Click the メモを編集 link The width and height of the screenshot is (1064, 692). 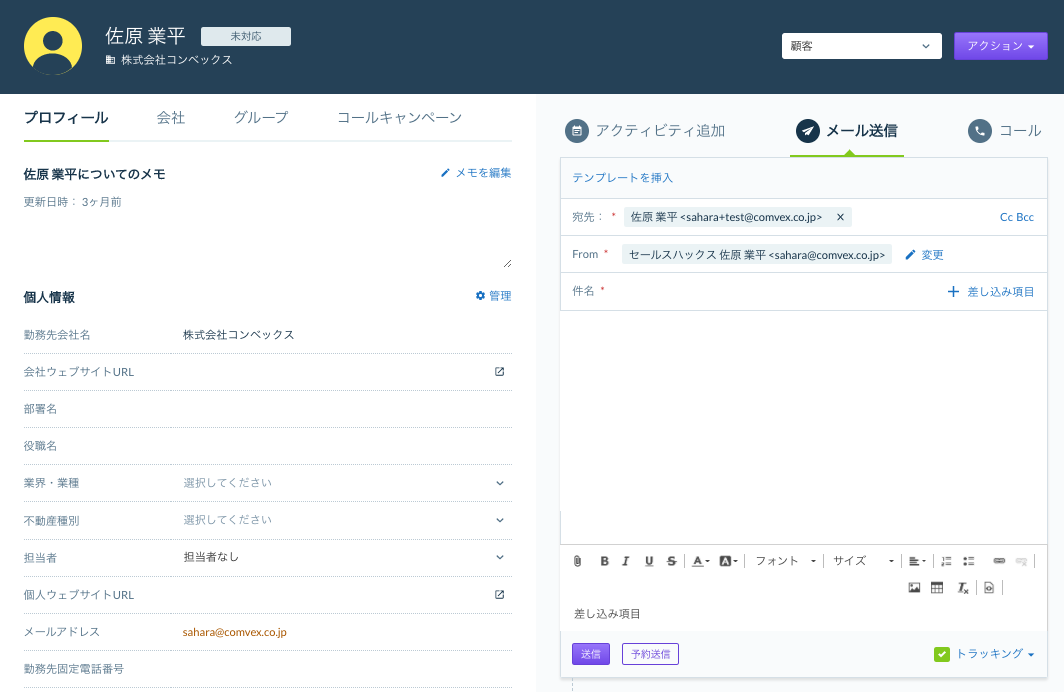tap(476, 173)
